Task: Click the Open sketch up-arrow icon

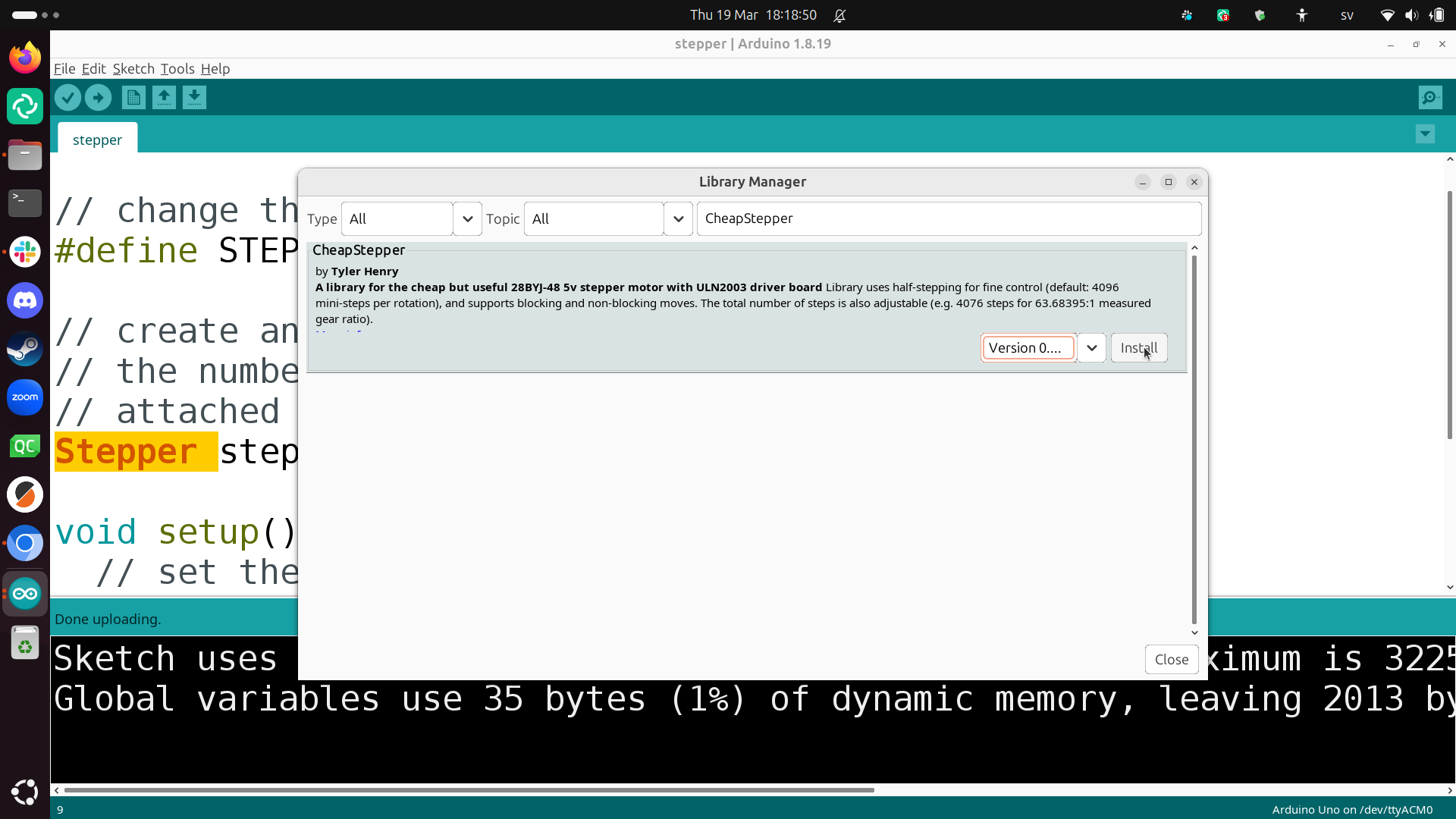Action: (x=164, y=98)
